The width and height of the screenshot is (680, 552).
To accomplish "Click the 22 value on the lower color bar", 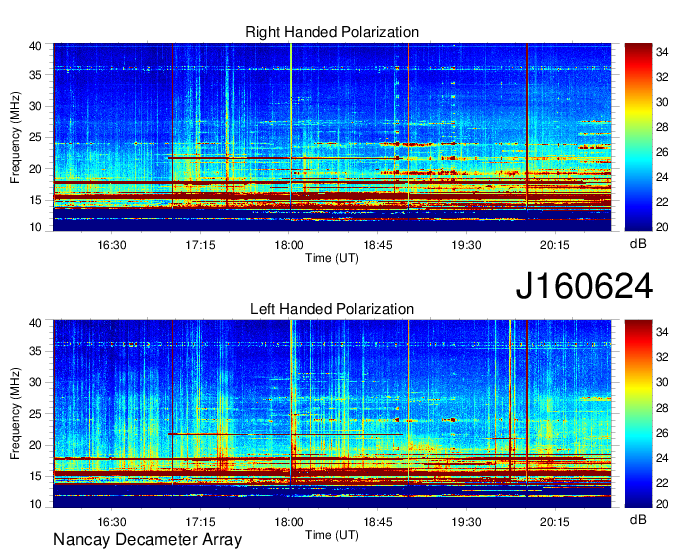I will pos(662,483).
